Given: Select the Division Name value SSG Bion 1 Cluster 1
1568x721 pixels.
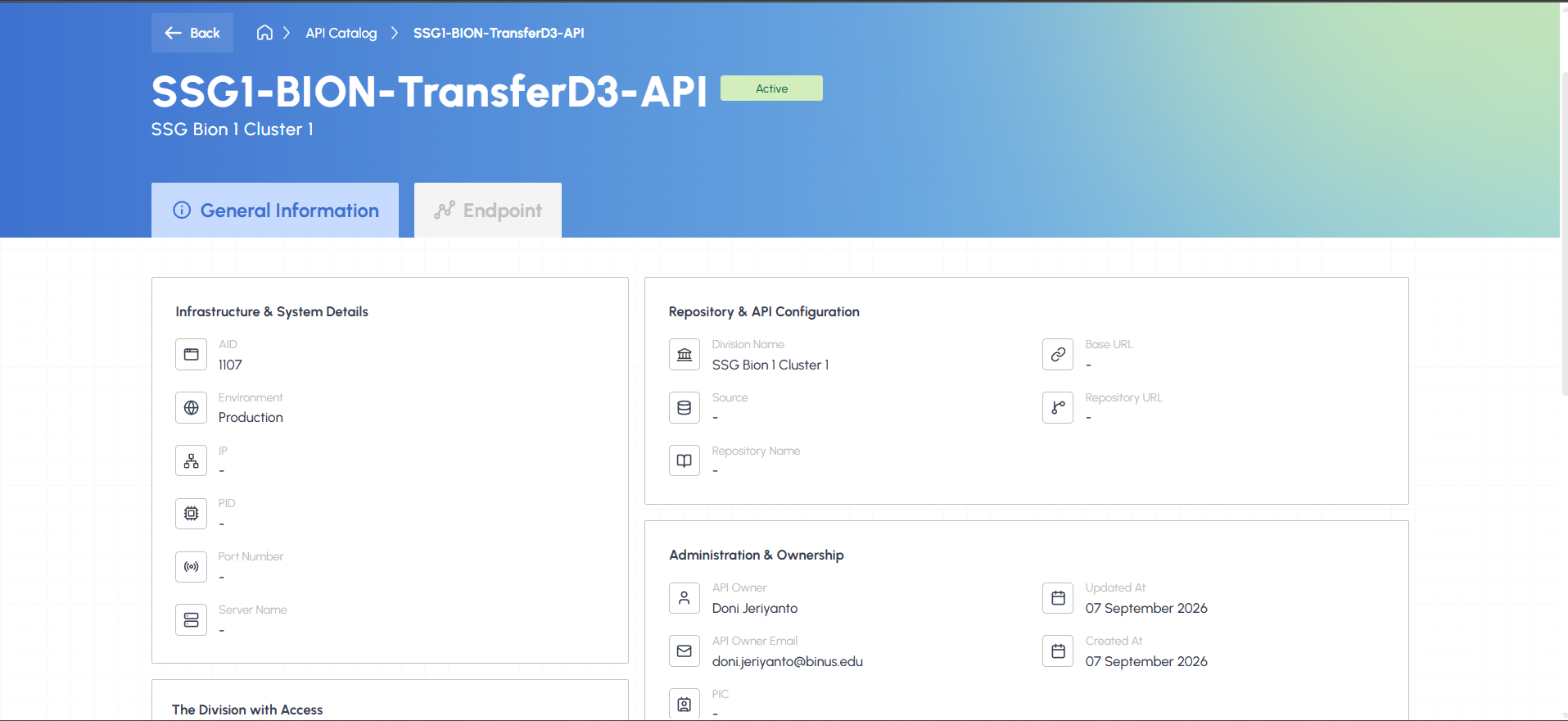Looking at the screenshot, I should tap(770, 365).
